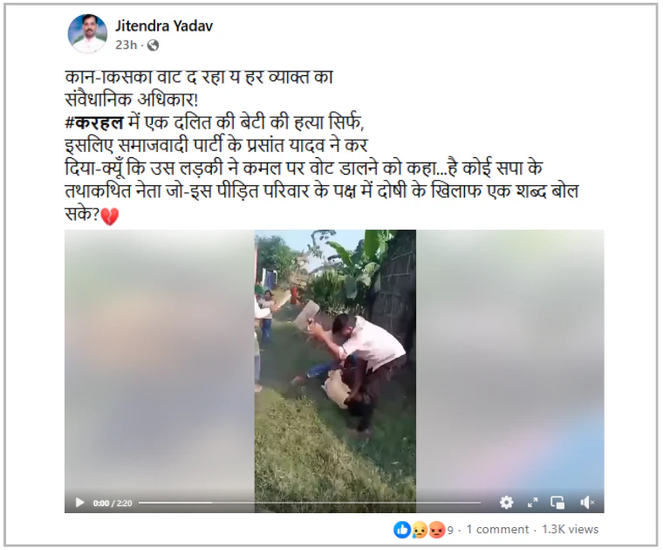
Task: Click the angry reaction icon
Action: point(436,530)
